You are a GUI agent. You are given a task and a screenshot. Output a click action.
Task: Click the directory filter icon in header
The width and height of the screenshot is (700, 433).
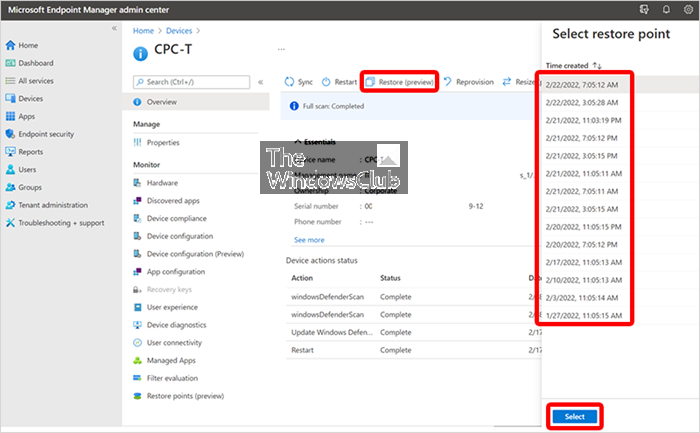[644, 9]
